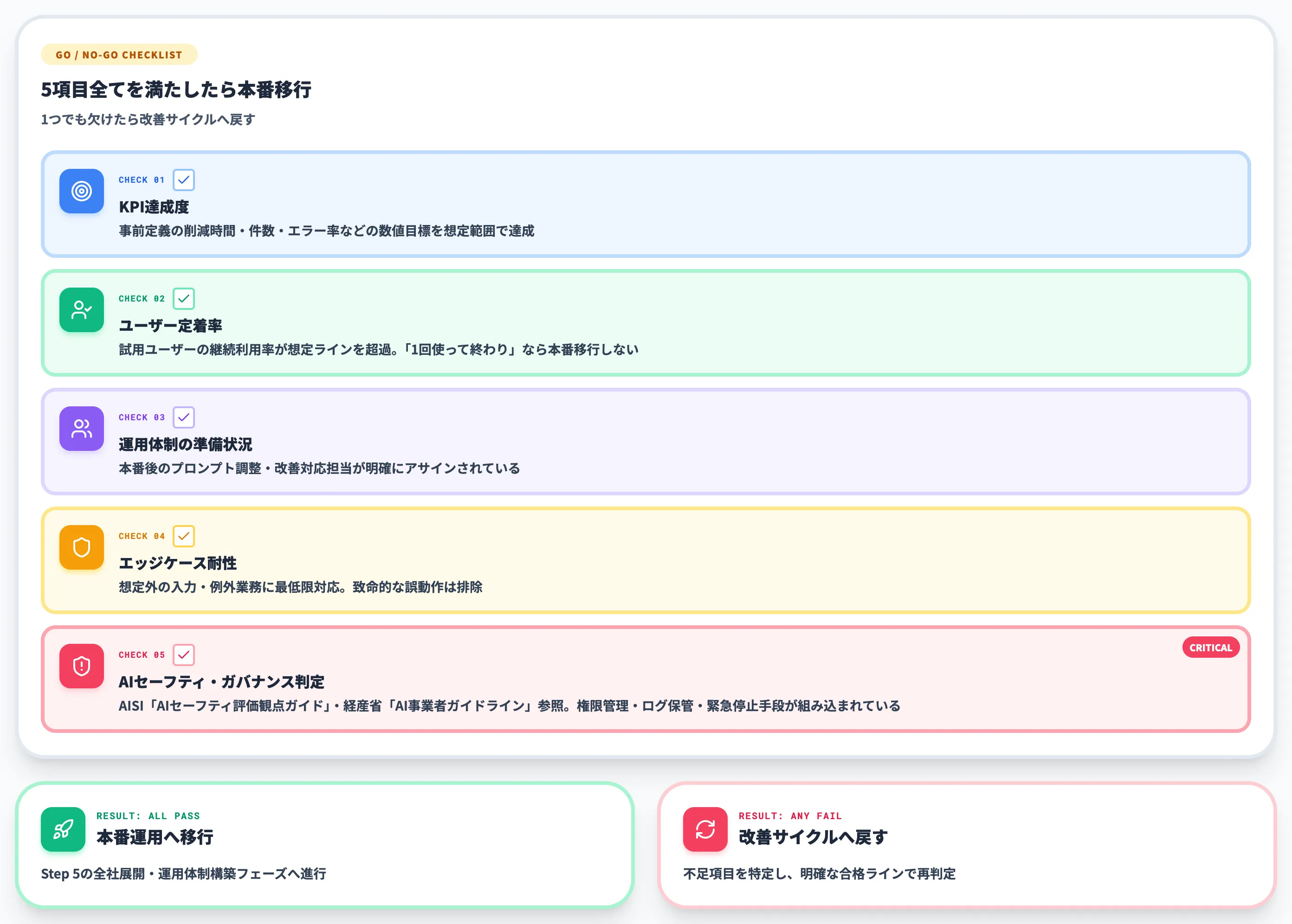
Task: Toggle the CHECK 04 checkbox
Action: tap(183, 536)
